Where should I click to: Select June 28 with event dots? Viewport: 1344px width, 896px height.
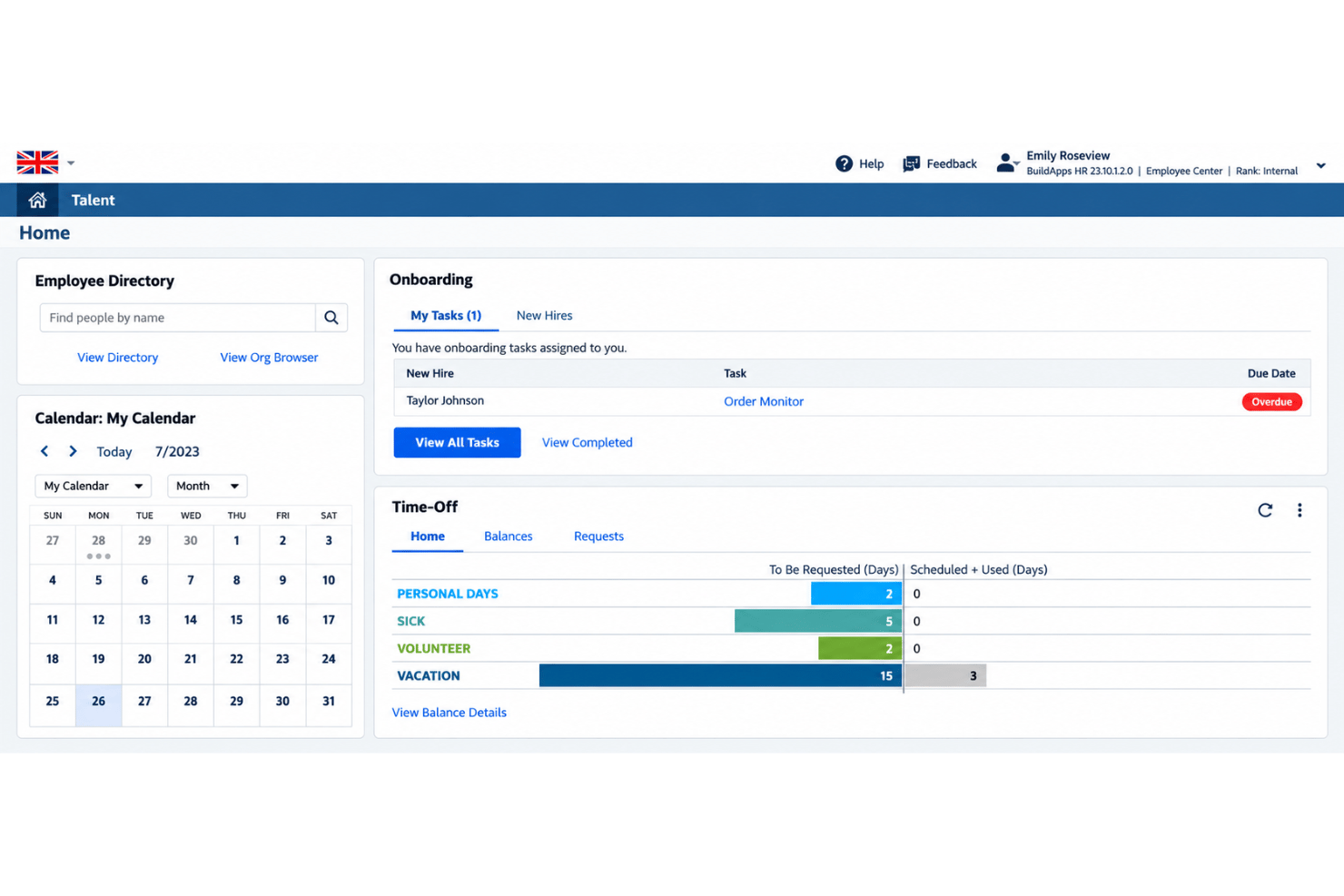98,546
